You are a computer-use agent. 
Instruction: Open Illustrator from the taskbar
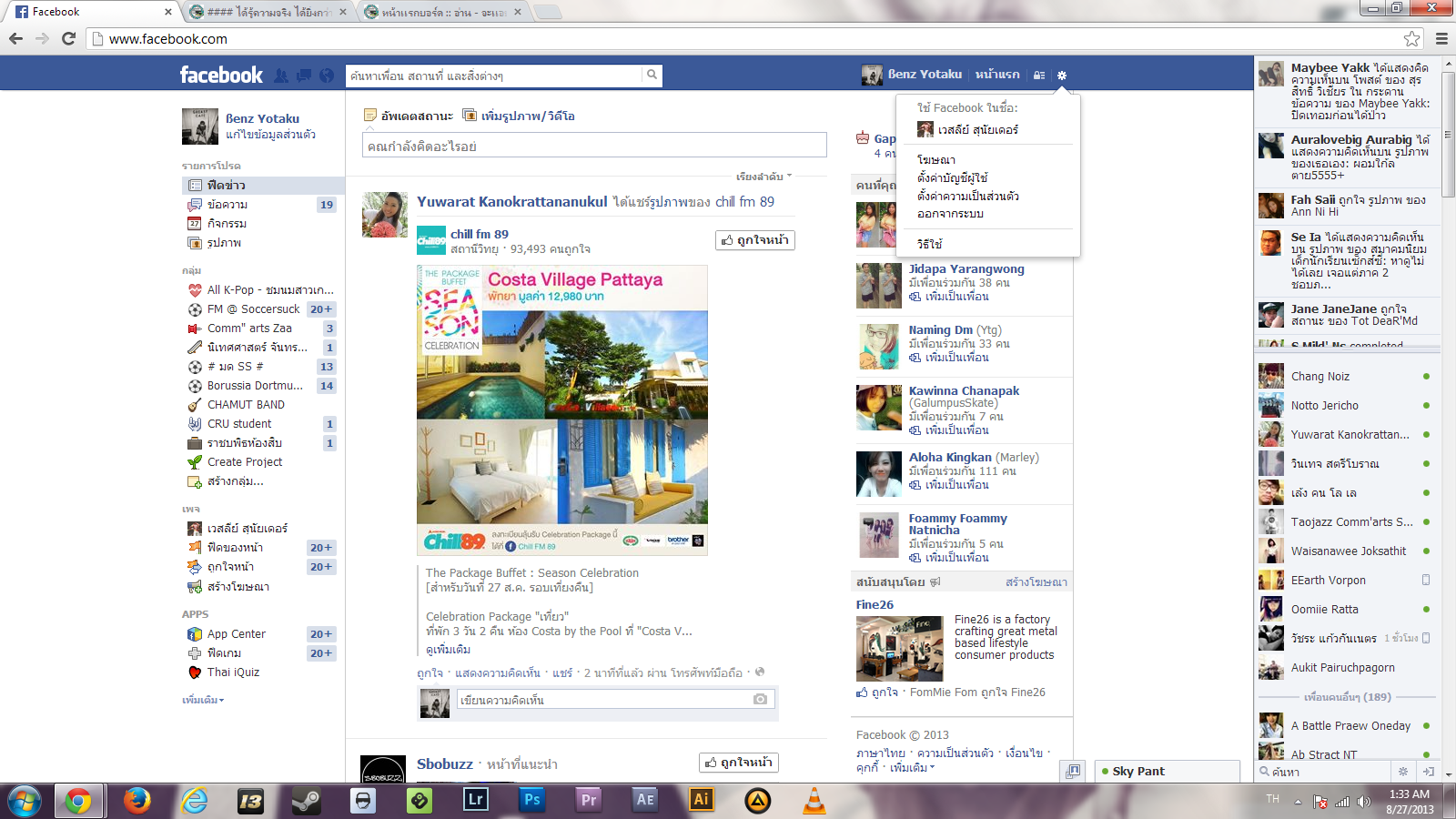[x=702, y=800]
